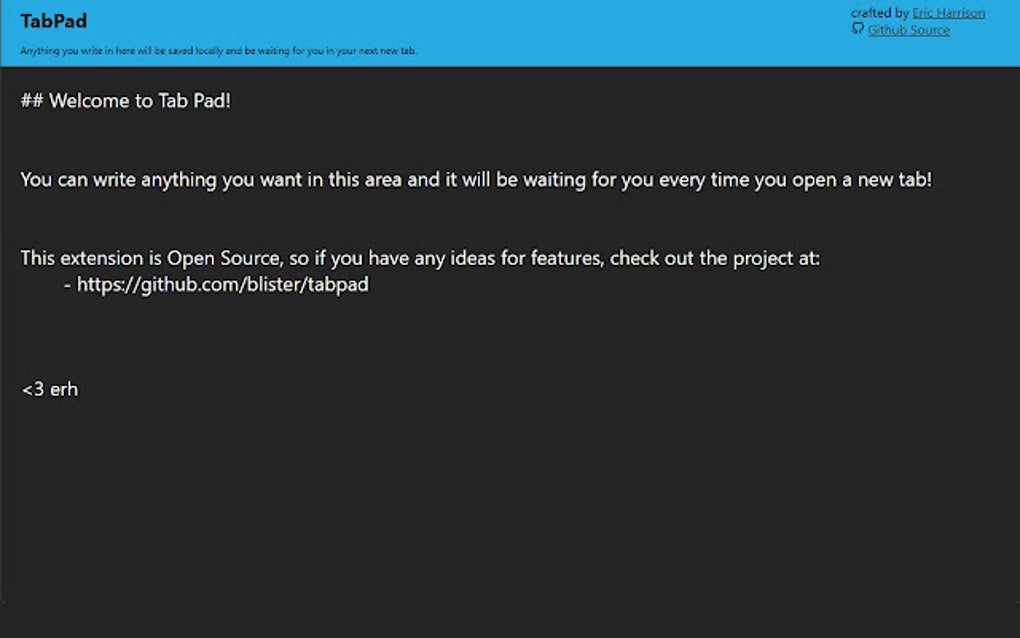Click the GitHub octocat icon

(857, 29)
